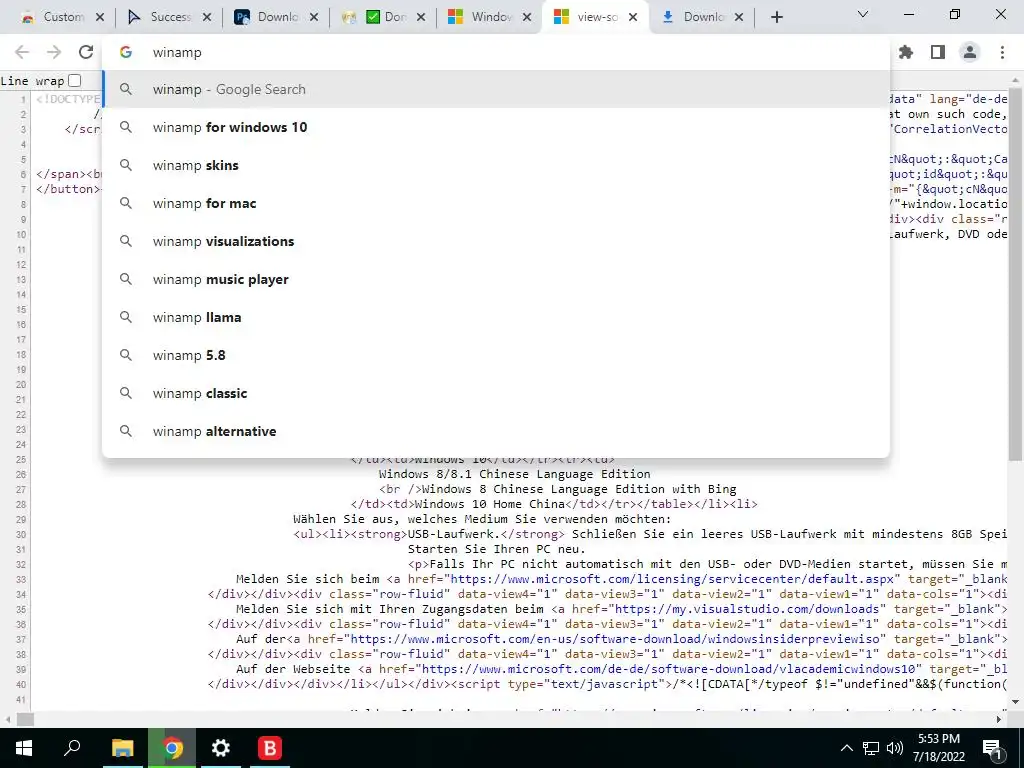Reload the current page
This screenshot has width=1024, height=768.
86,52
